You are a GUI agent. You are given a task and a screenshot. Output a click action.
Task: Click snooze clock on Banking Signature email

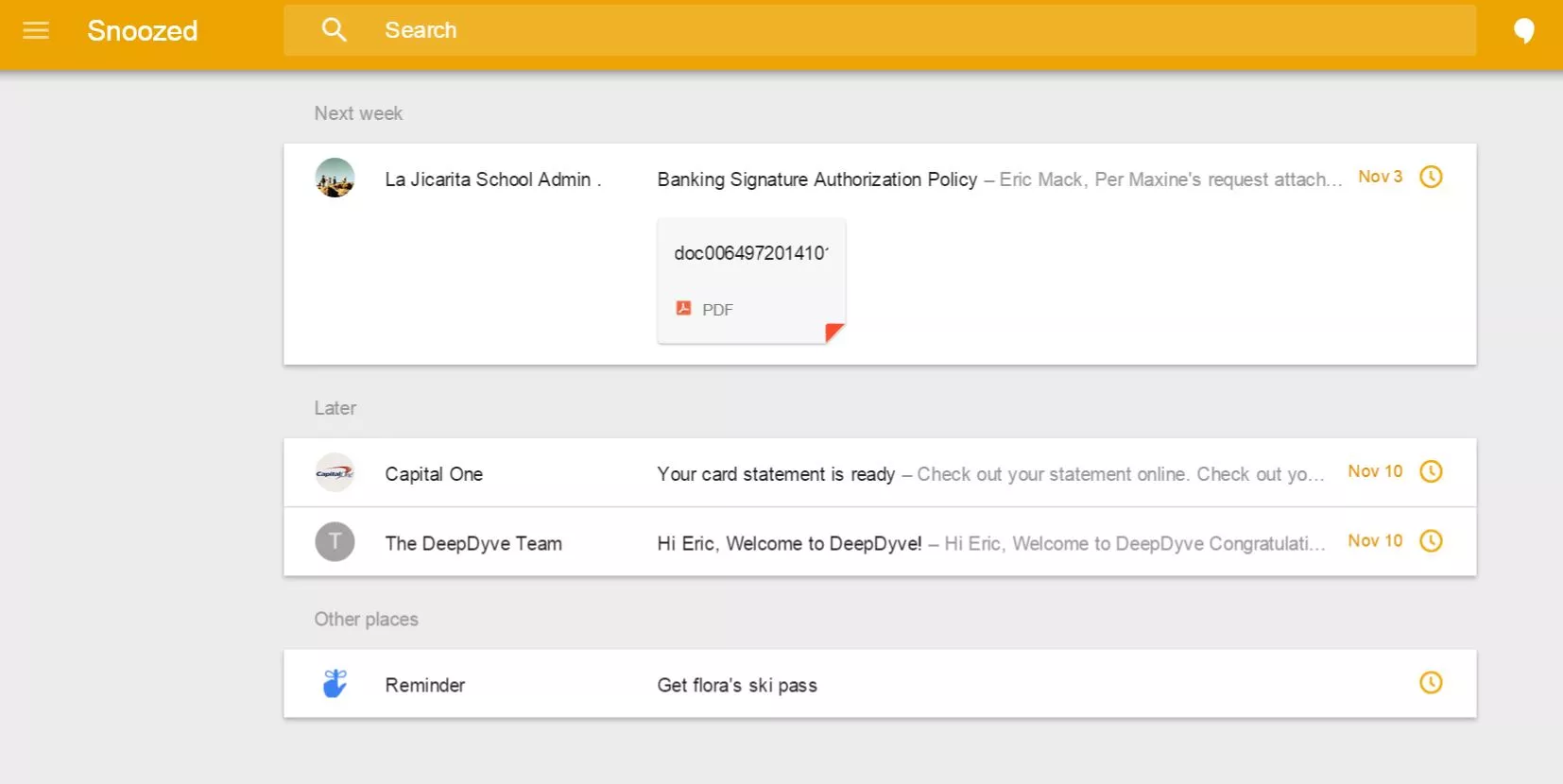(1431, 177)
